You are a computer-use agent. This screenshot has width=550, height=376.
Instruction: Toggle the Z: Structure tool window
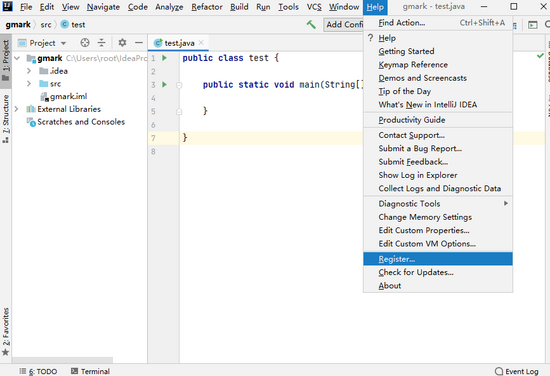[6, 119]
